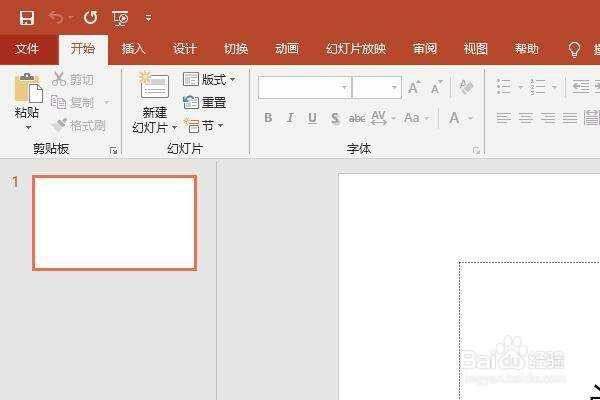Toggle Strikethrough abc button
Viewport: 600px width, 400px height.
click(x=357, y=118)
